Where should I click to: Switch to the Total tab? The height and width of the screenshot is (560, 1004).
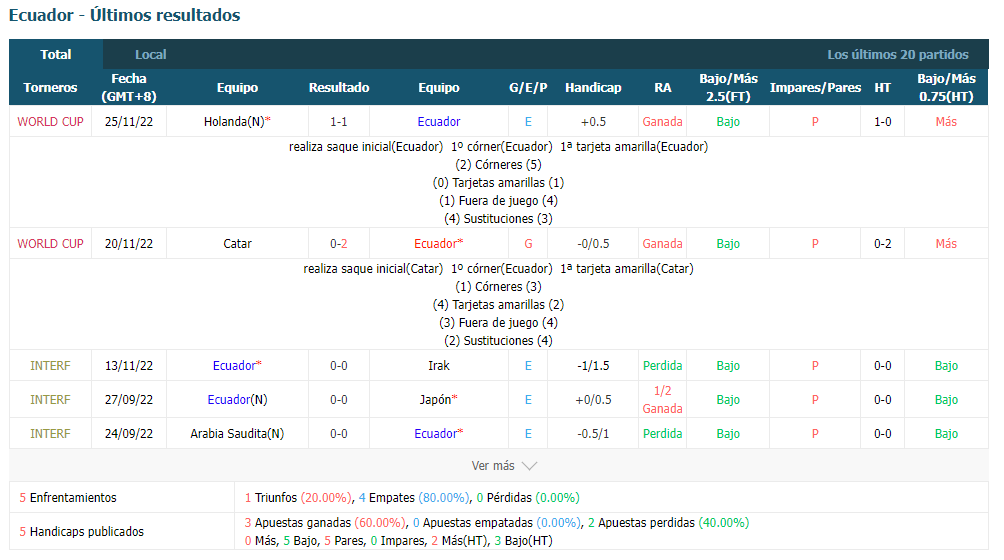click(x=56, y=54)
